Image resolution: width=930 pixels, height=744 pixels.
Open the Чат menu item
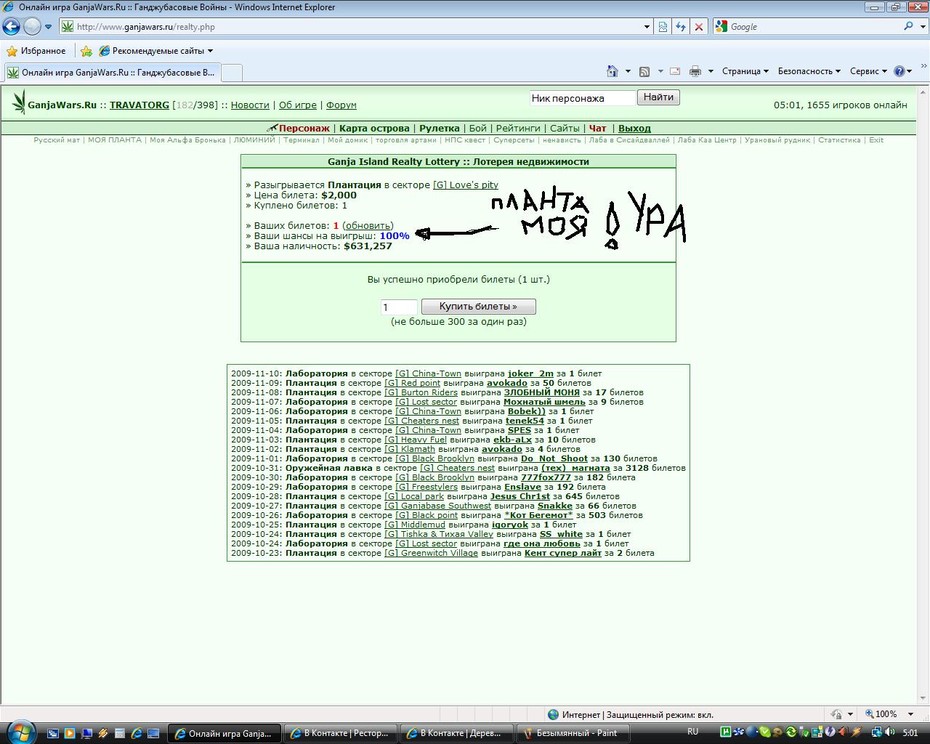coord(597,128)
